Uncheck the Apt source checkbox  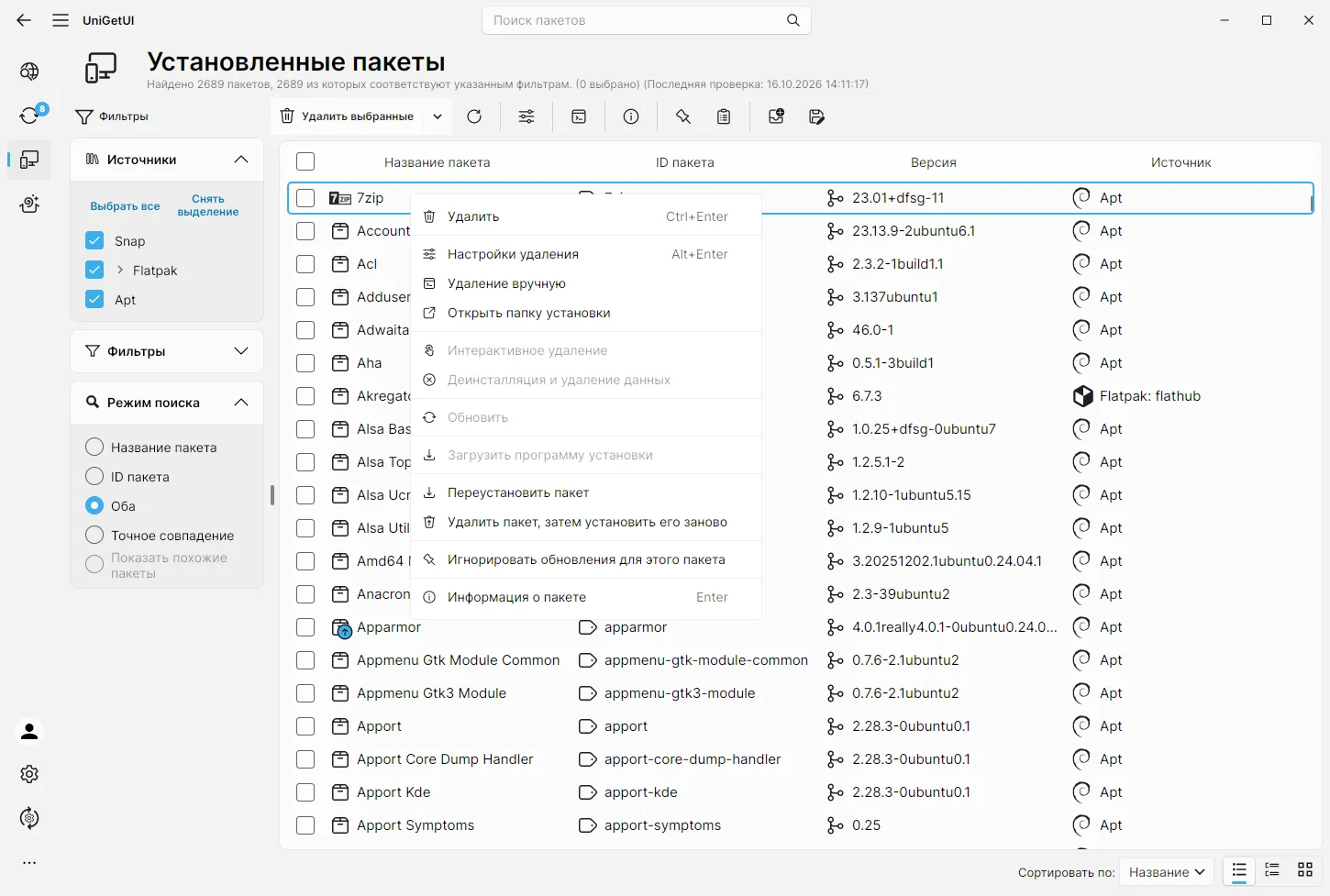pos(94,299)
